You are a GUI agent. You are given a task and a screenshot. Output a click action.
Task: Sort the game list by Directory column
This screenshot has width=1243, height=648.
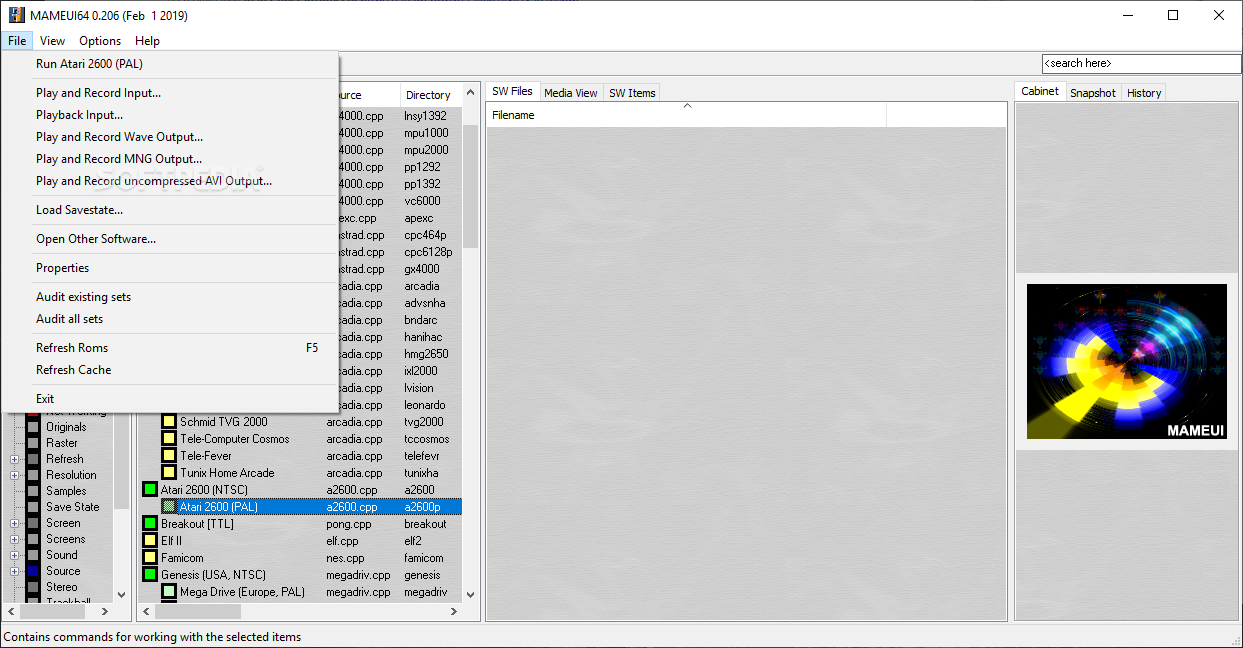tap(431, 95)
